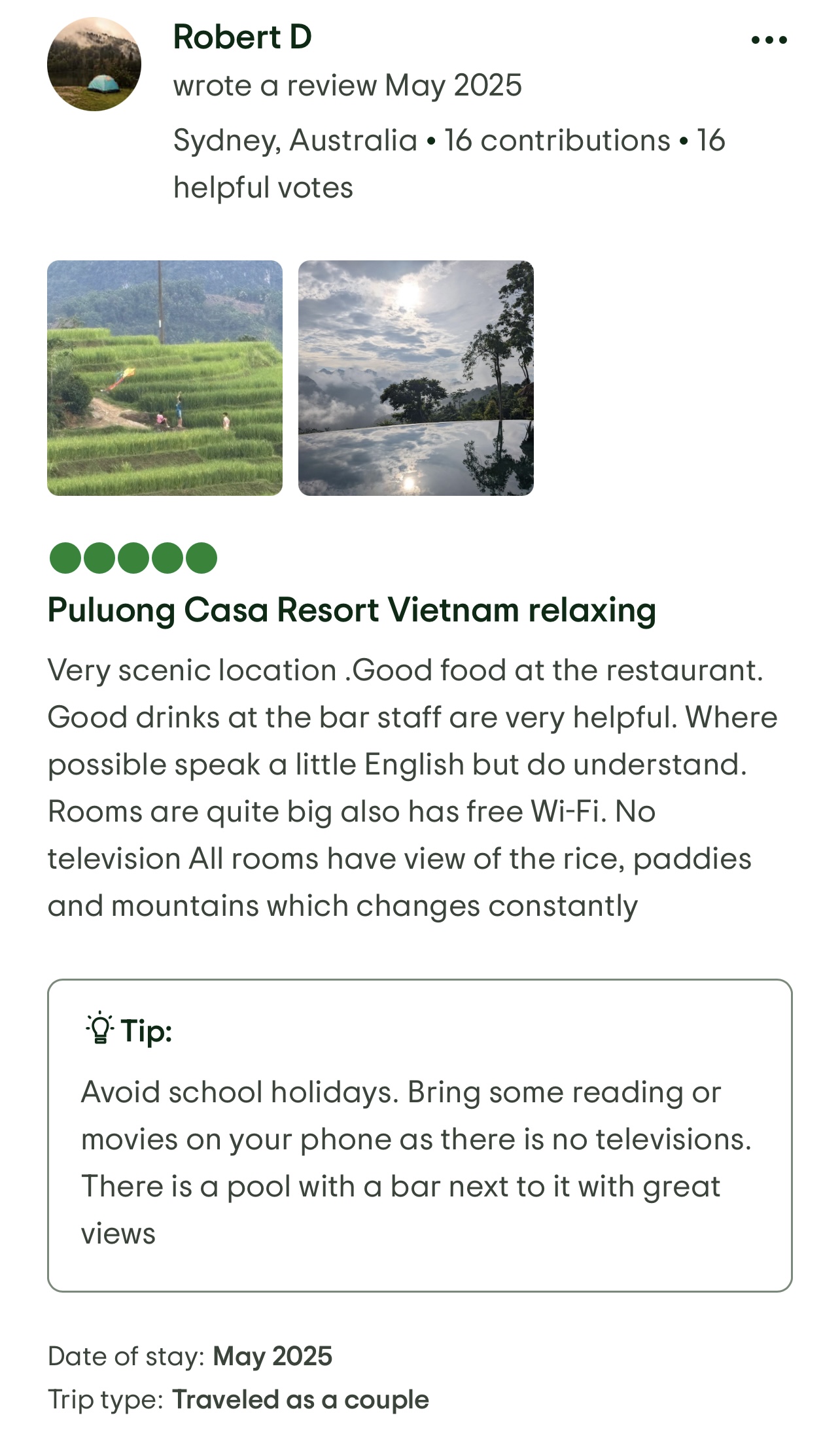Viewport: 840px width, 1430px height.
Task: Click the "Tip:" heading label
Action: 147,1031
